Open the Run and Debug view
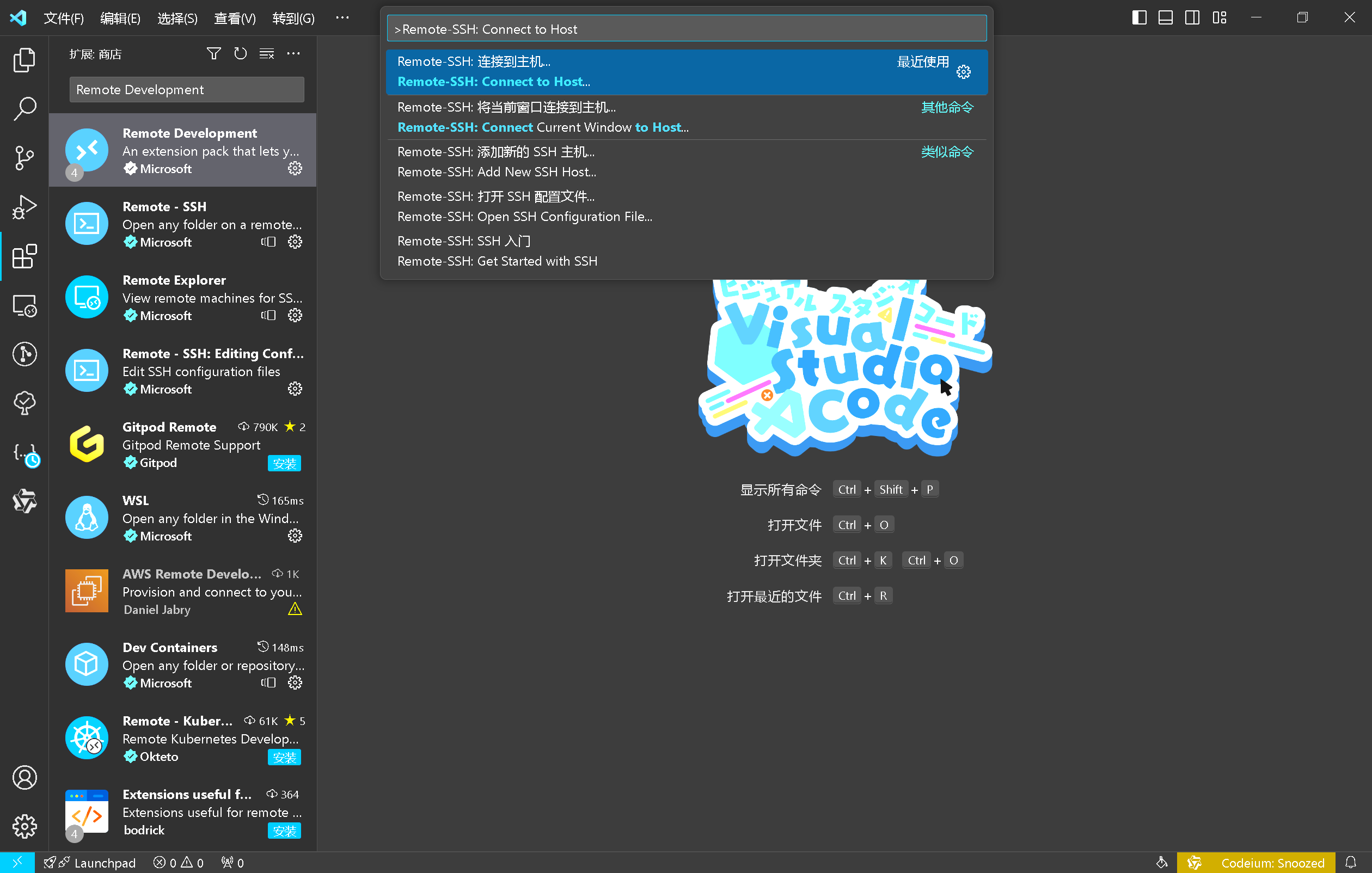1372x873 pixels. coord(24,207)
